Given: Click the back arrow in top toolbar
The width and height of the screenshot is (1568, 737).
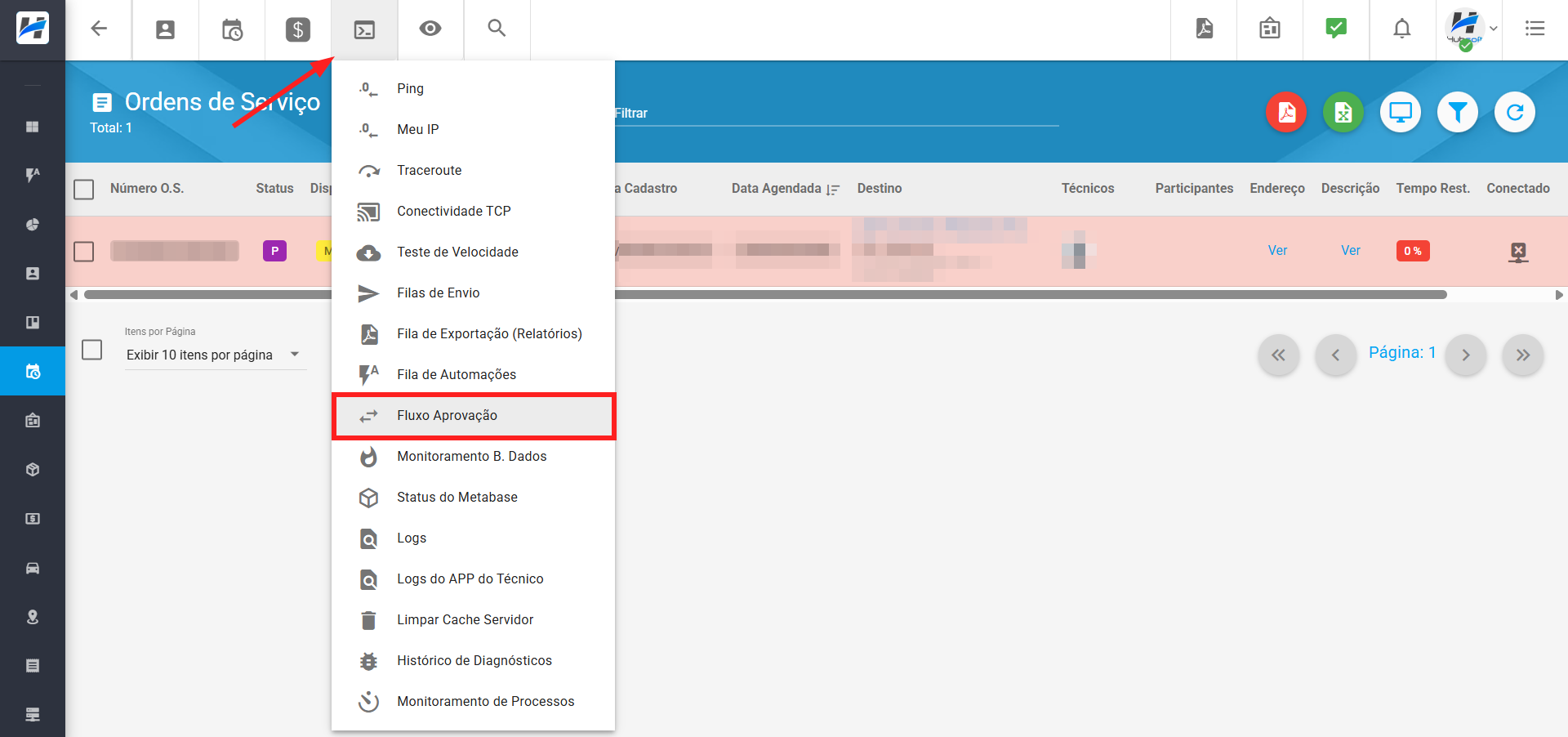Looking at the screenshot, I should pyautogui.click(x=99, y=29).
